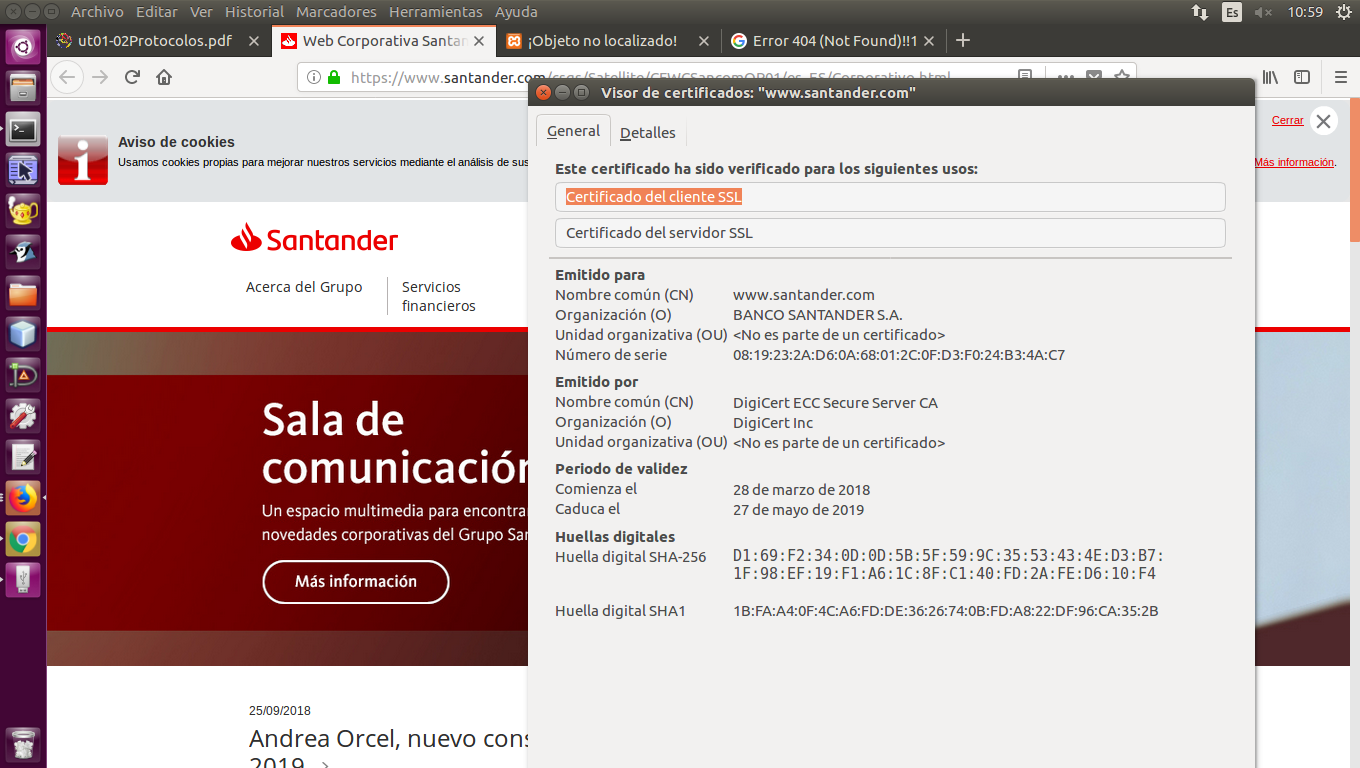This screenshot has width=1360, height=768.
Task: Open the site info icon in the address bar
Action: point(313,77)
